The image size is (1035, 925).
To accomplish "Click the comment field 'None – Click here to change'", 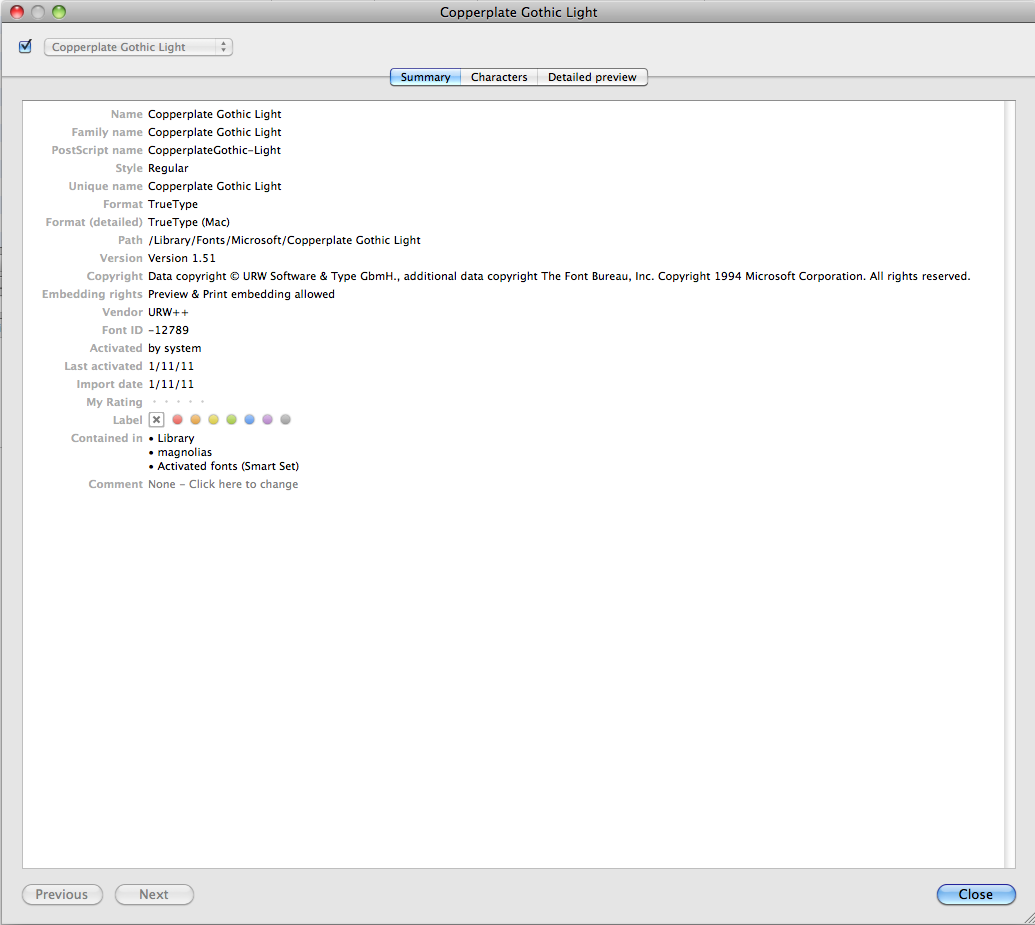I will [x=223, y=484].
